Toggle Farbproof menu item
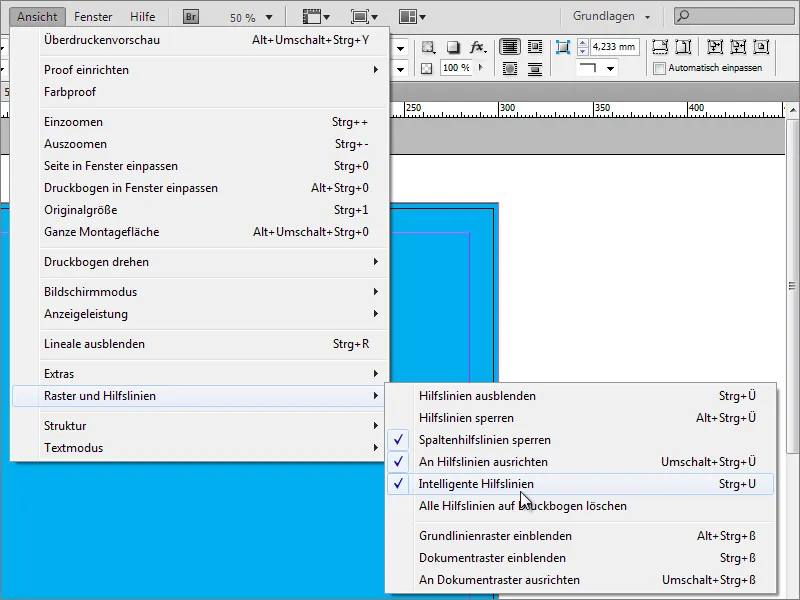Screen dimensions: 800x600 199,92
